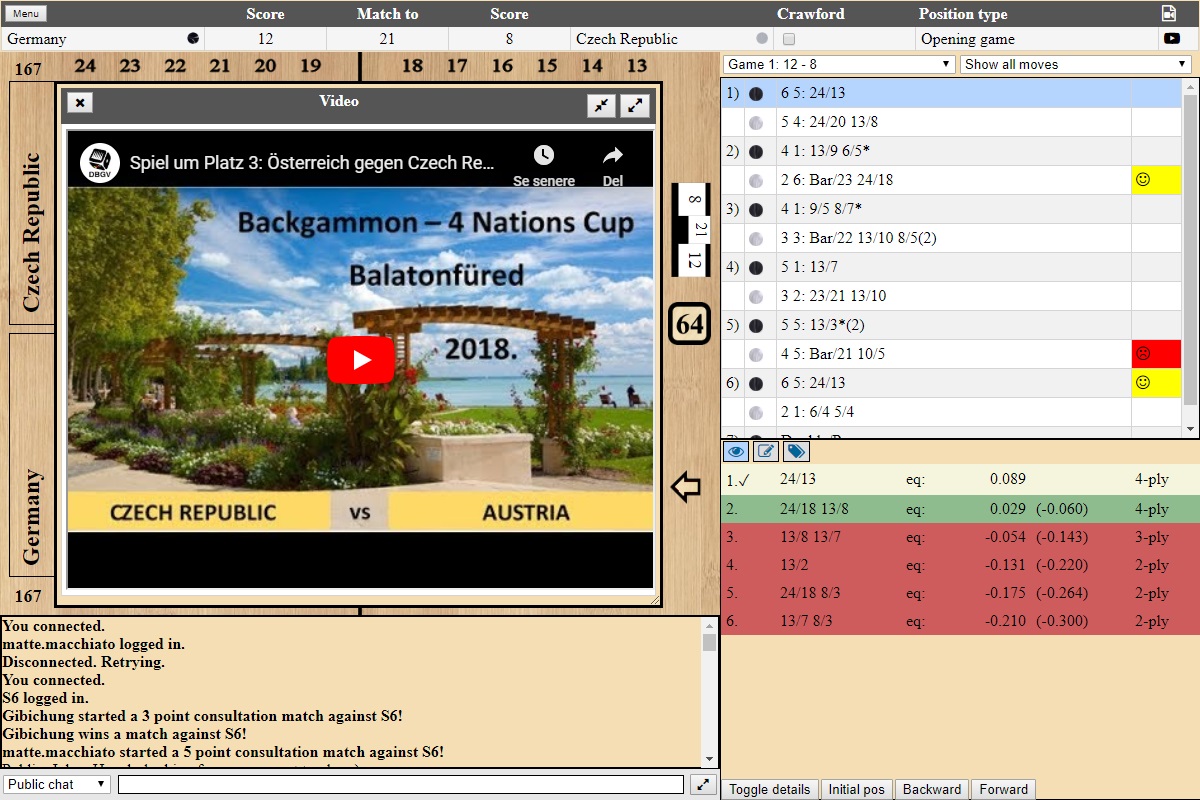1200x800 pixels.
Task: Click Toggle details button
Action: pyautogui.click(x=769, y=789)
